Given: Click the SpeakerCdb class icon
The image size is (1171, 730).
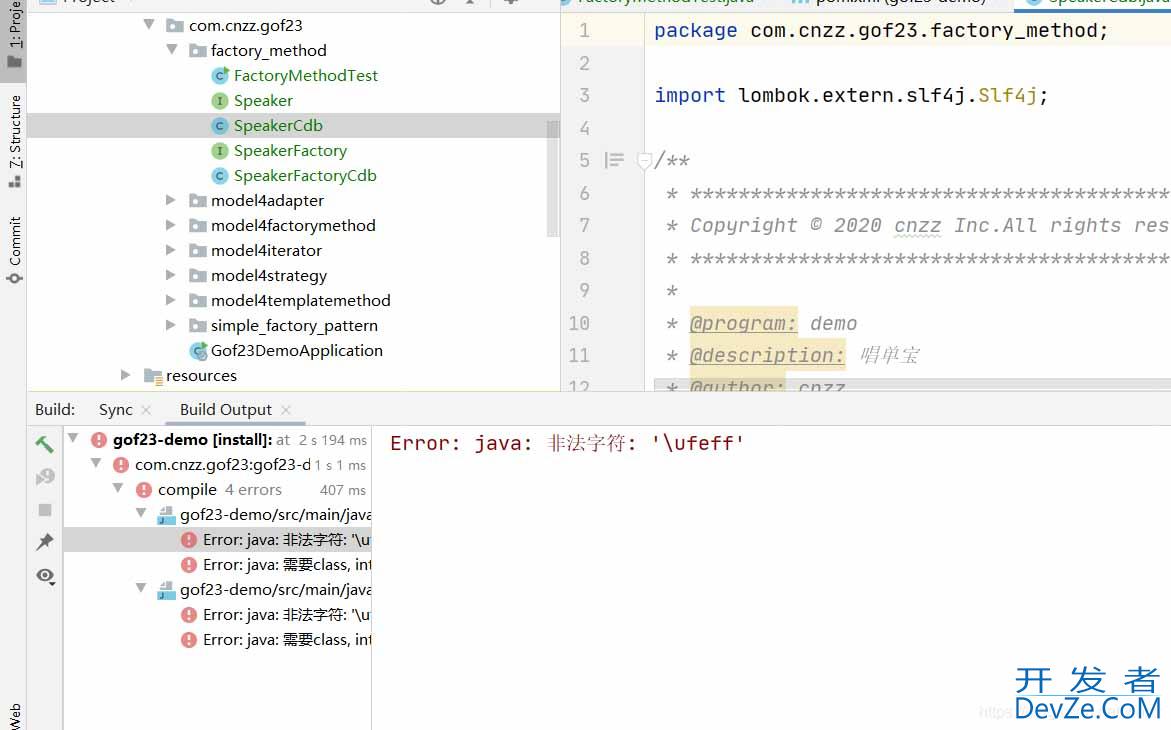Looking at the screenshot, I should click(x=220, y=126).
